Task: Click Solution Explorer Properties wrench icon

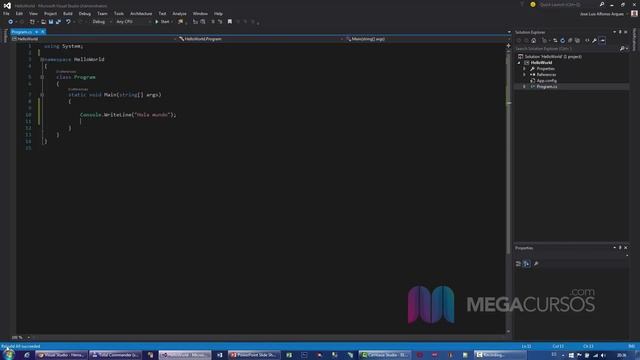Action: coord(595,40)
